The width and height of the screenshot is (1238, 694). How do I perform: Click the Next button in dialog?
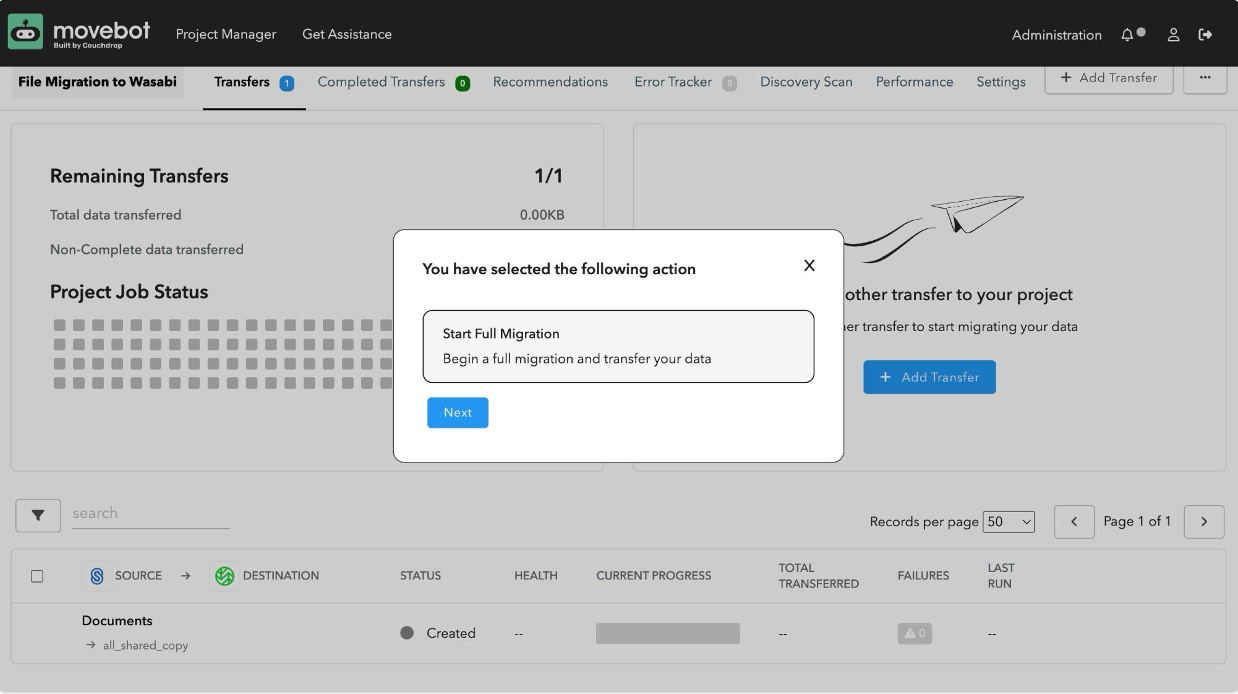[x=458, y=412]
